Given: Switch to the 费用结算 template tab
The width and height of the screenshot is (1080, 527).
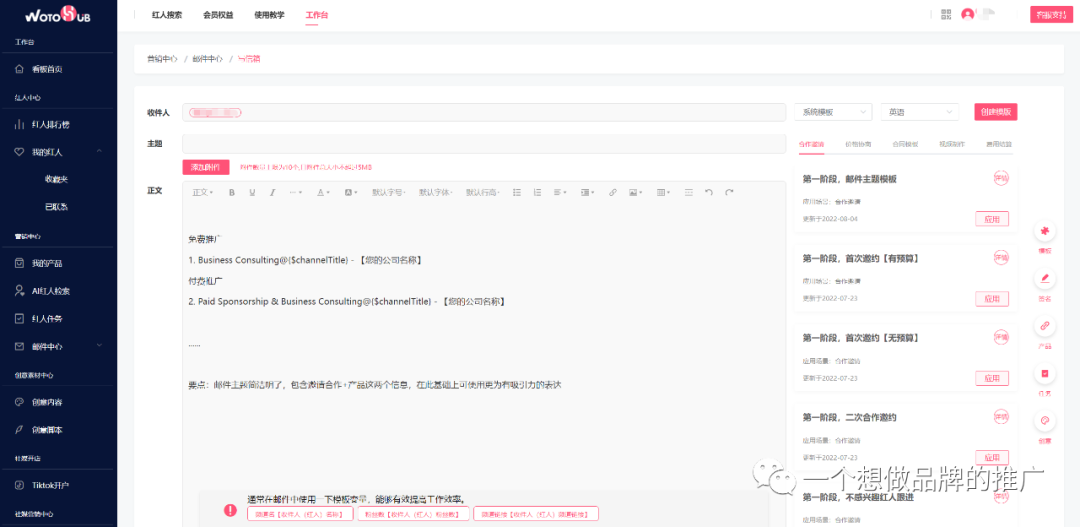Looking at the screenshot, I should click(999, 145).
